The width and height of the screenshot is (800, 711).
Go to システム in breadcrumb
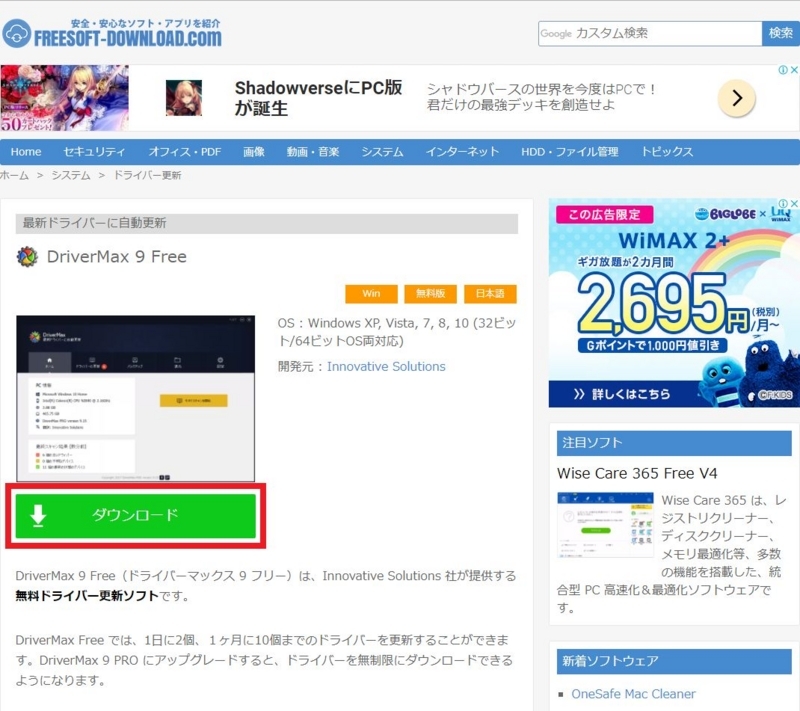[71, 175]
